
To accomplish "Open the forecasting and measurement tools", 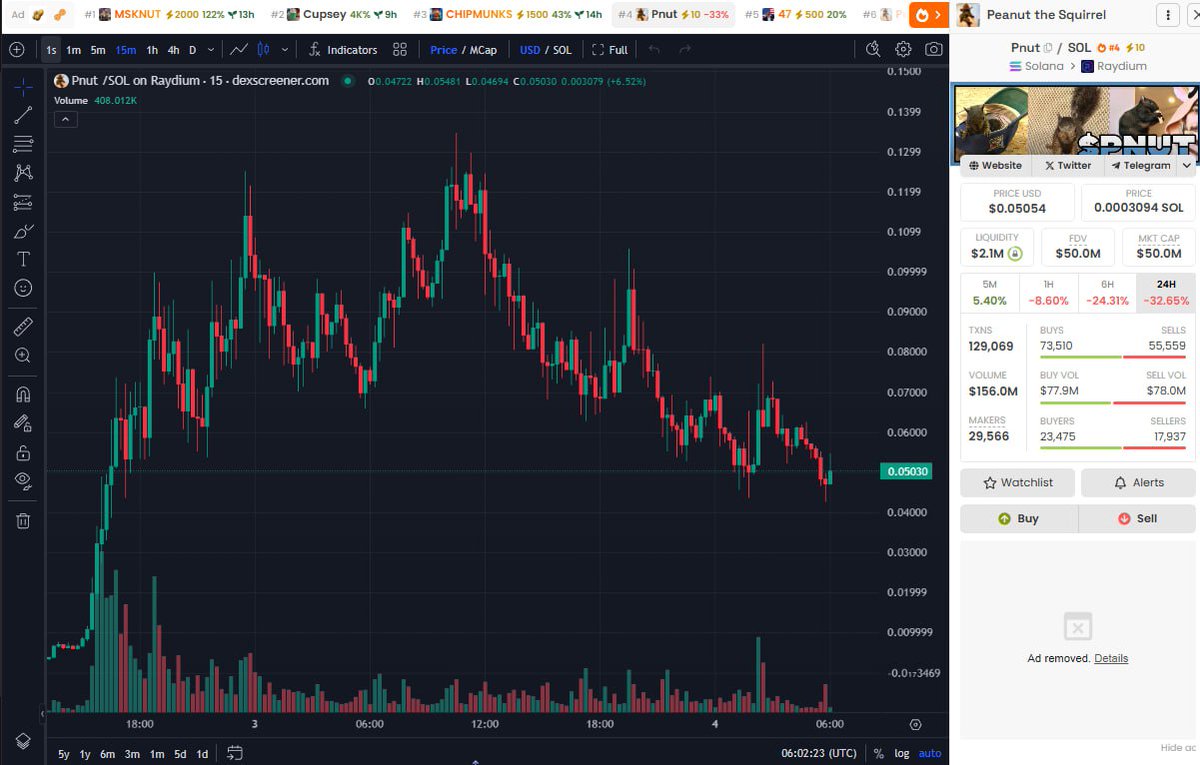I will (23, 202).
